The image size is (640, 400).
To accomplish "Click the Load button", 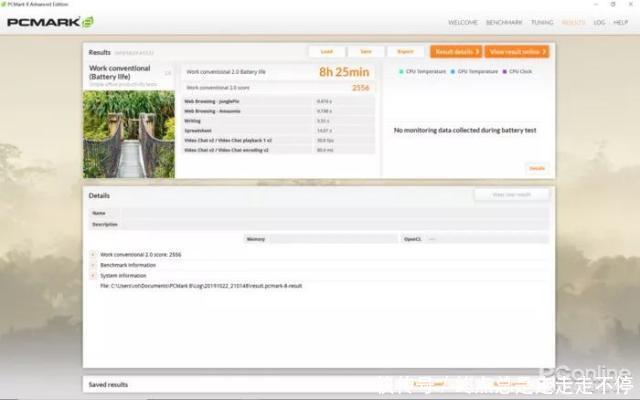I will 327,51.
